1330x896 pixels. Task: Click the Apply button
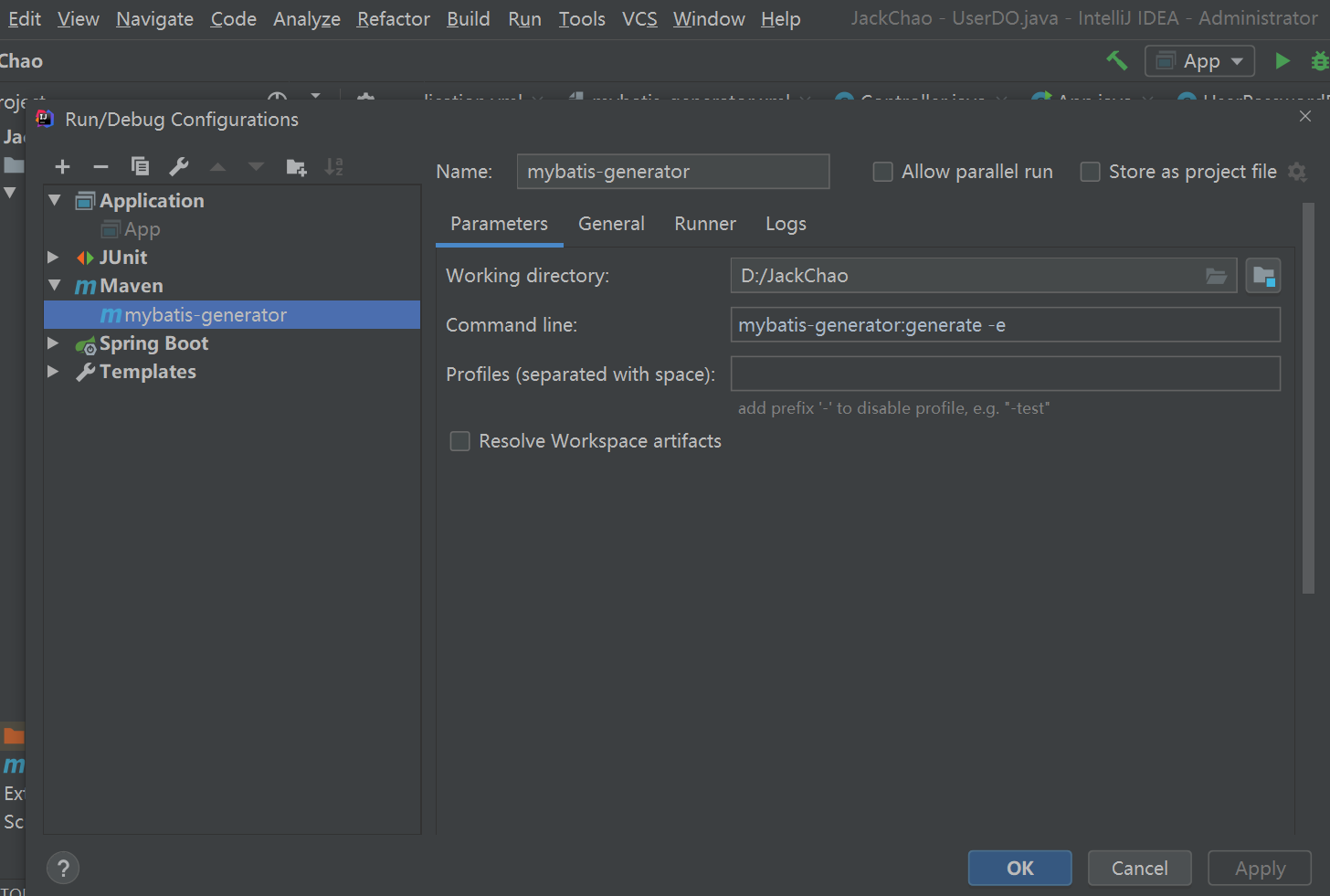point(1260,869)
